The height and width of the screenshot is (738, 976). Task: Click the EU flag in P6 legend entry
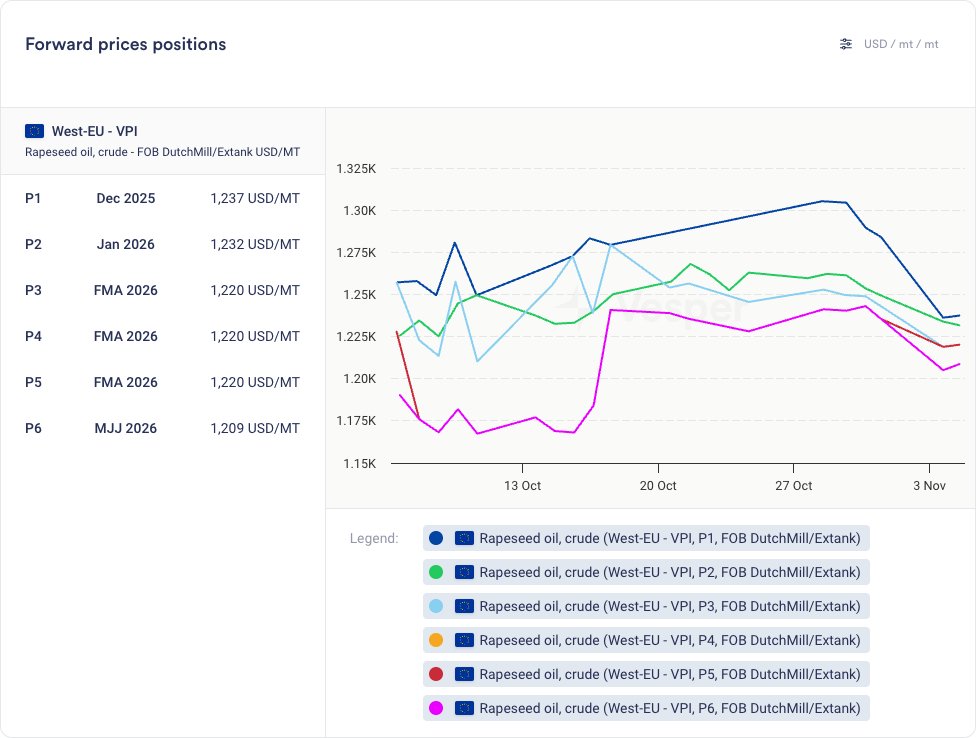tap(464, 708)
